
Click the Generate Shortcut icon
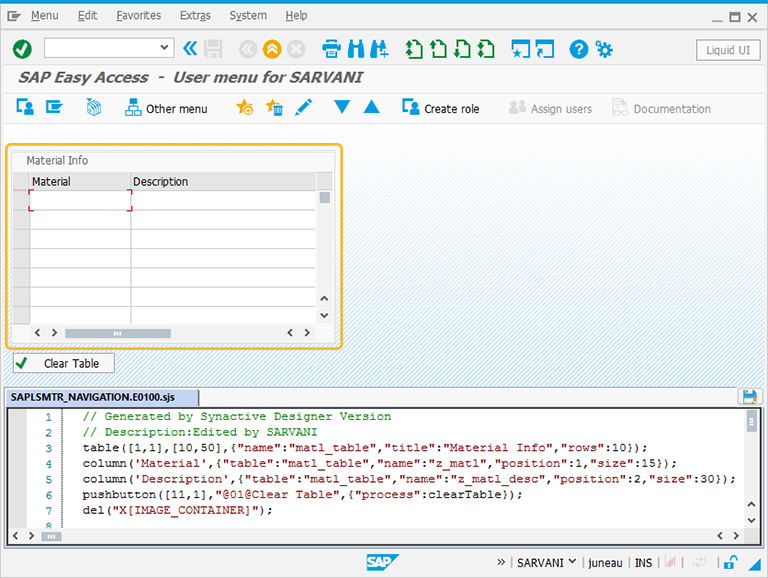click(545, 49)
